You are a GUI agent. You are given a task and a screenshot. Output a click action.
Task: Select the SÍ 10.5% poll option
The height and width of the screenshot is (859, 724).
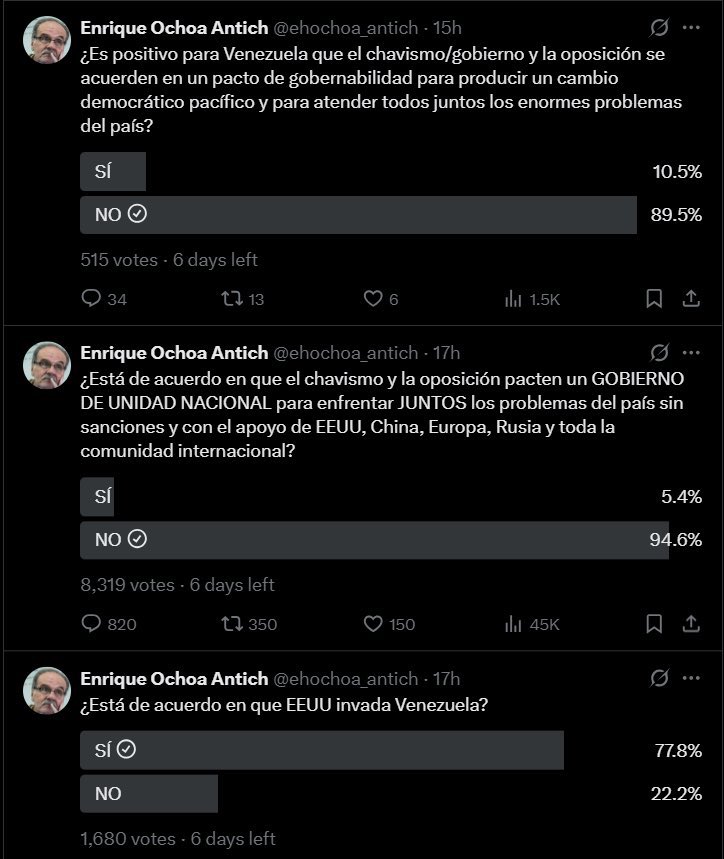click(x=113, y=172)
